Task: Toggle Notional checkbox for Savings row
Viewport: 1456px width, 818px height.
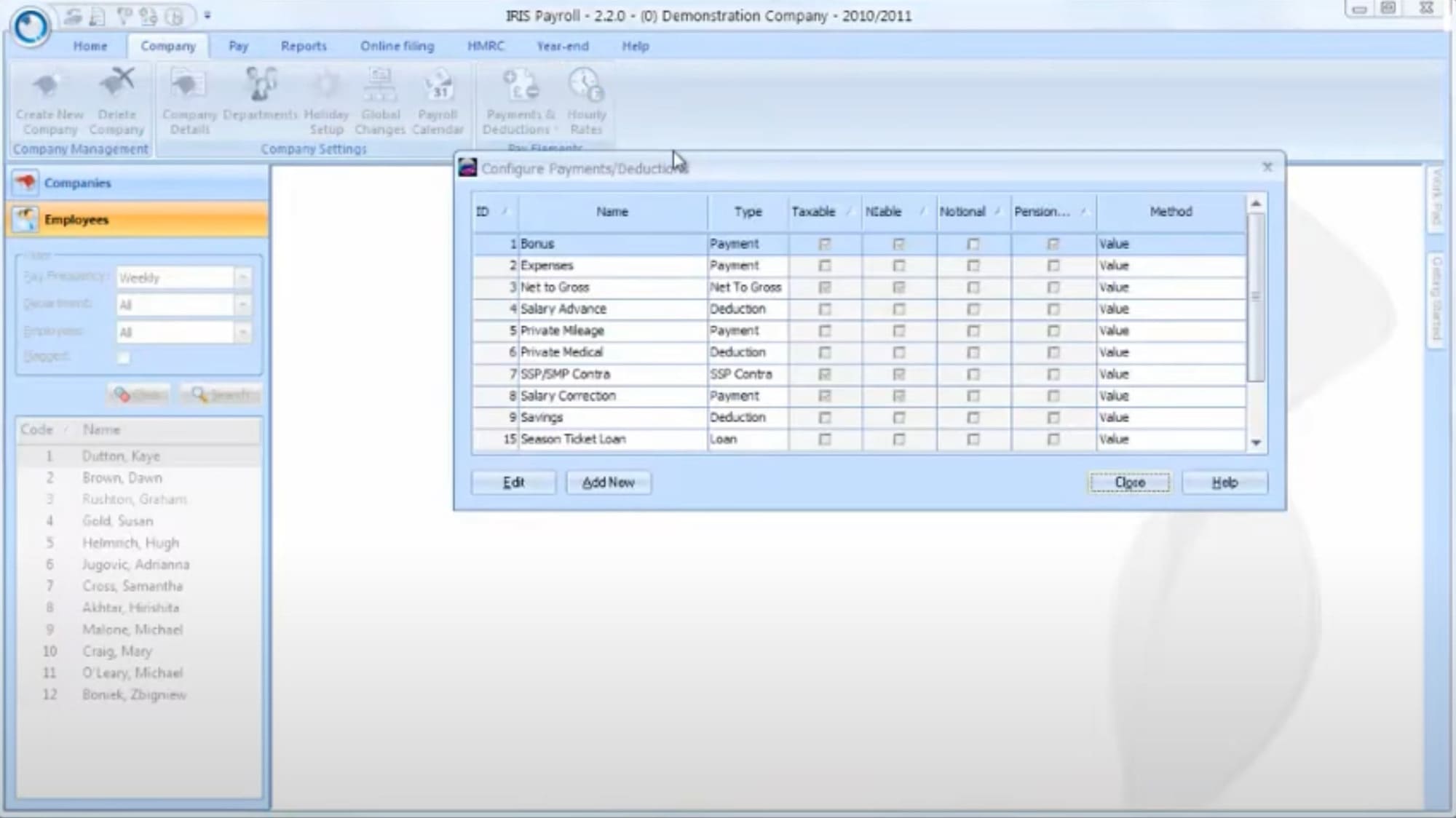Action: tap(973, 418)
